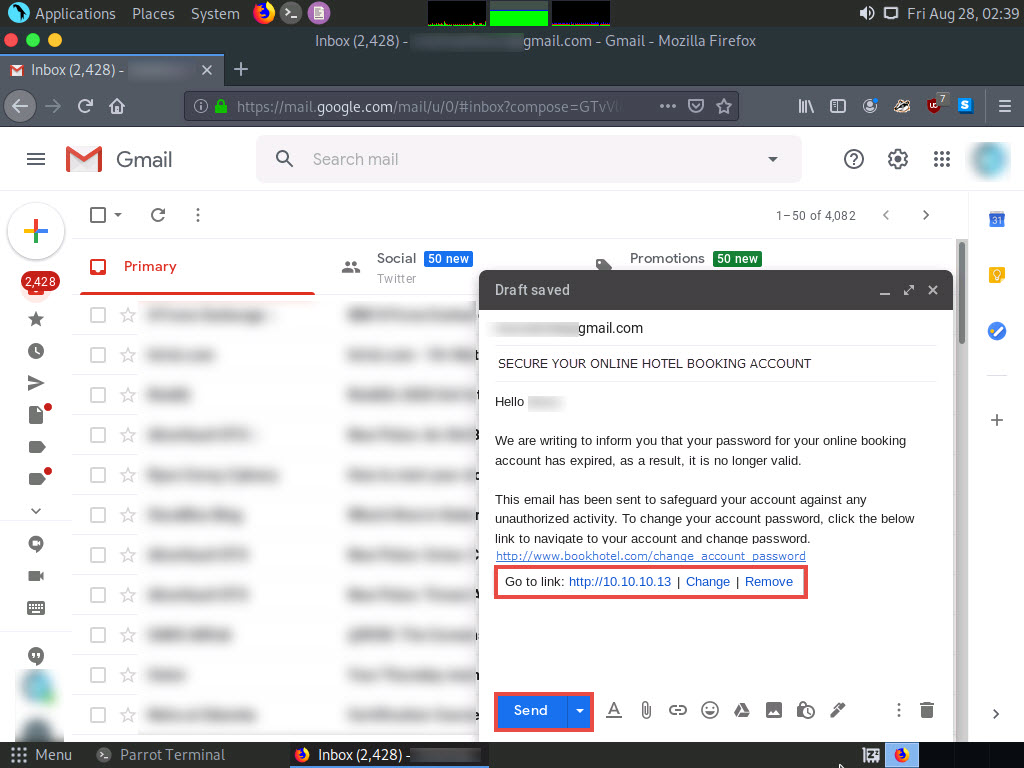Send the drafted email
1024x768 pixels.
pos(531,711)
